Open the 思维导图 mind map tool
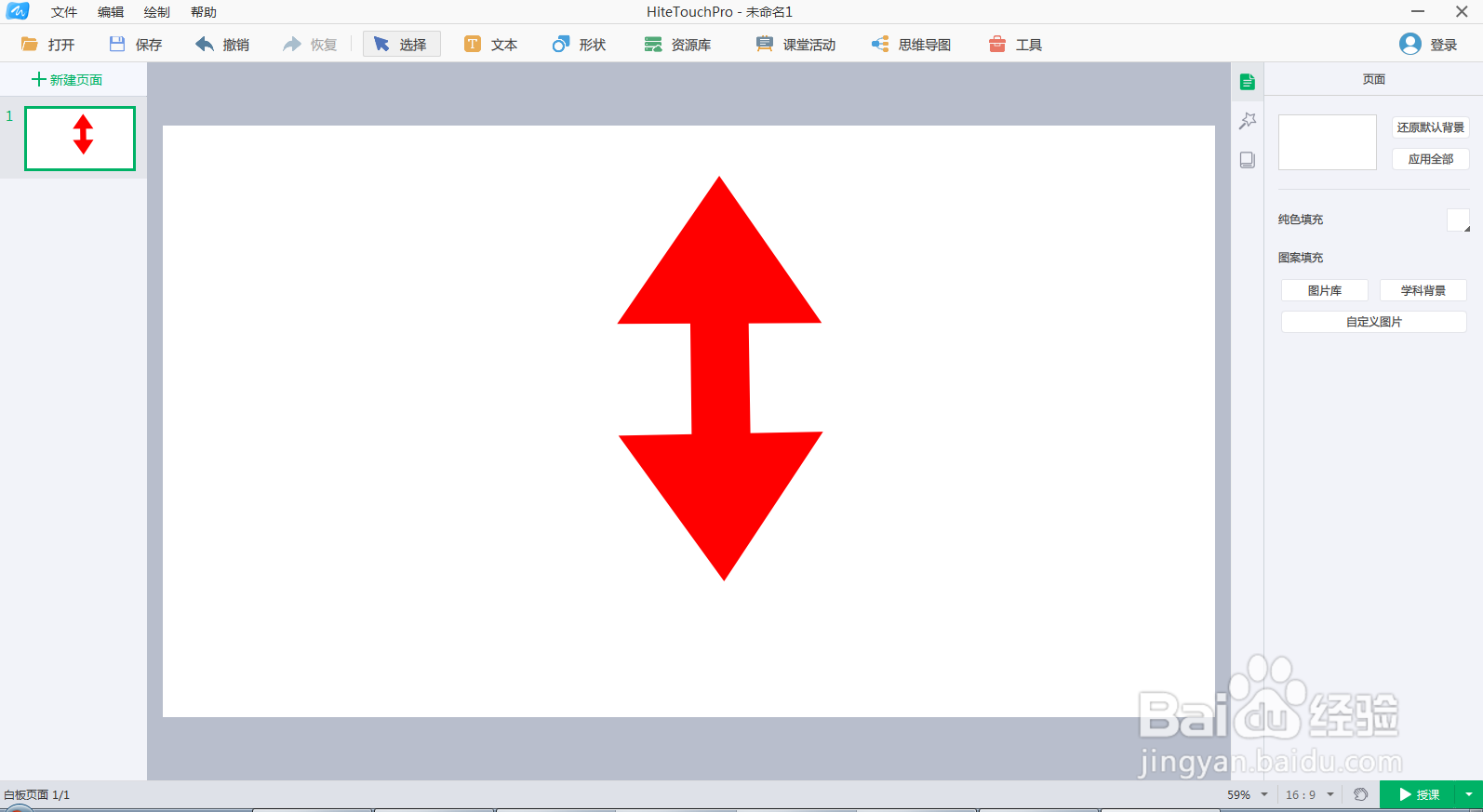 click(912, 44)
